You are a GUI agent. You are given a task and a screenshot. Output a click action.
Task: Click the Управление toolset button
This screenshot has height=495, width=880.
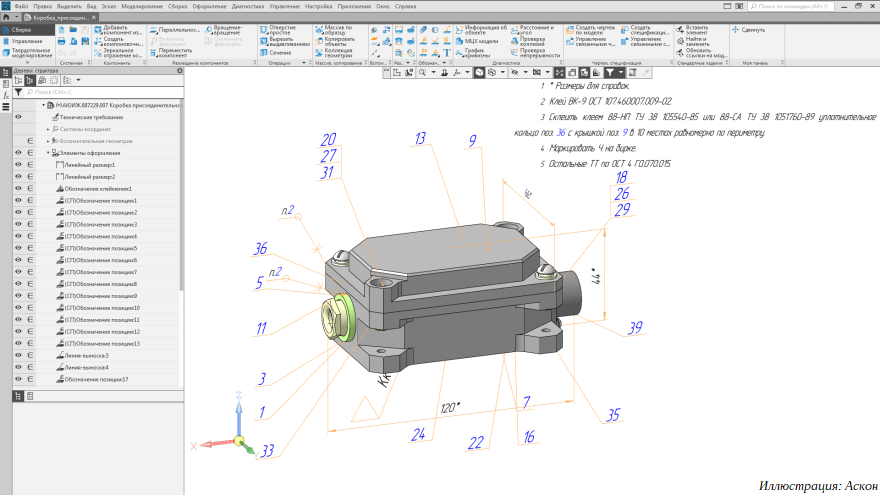coord(27,41)
